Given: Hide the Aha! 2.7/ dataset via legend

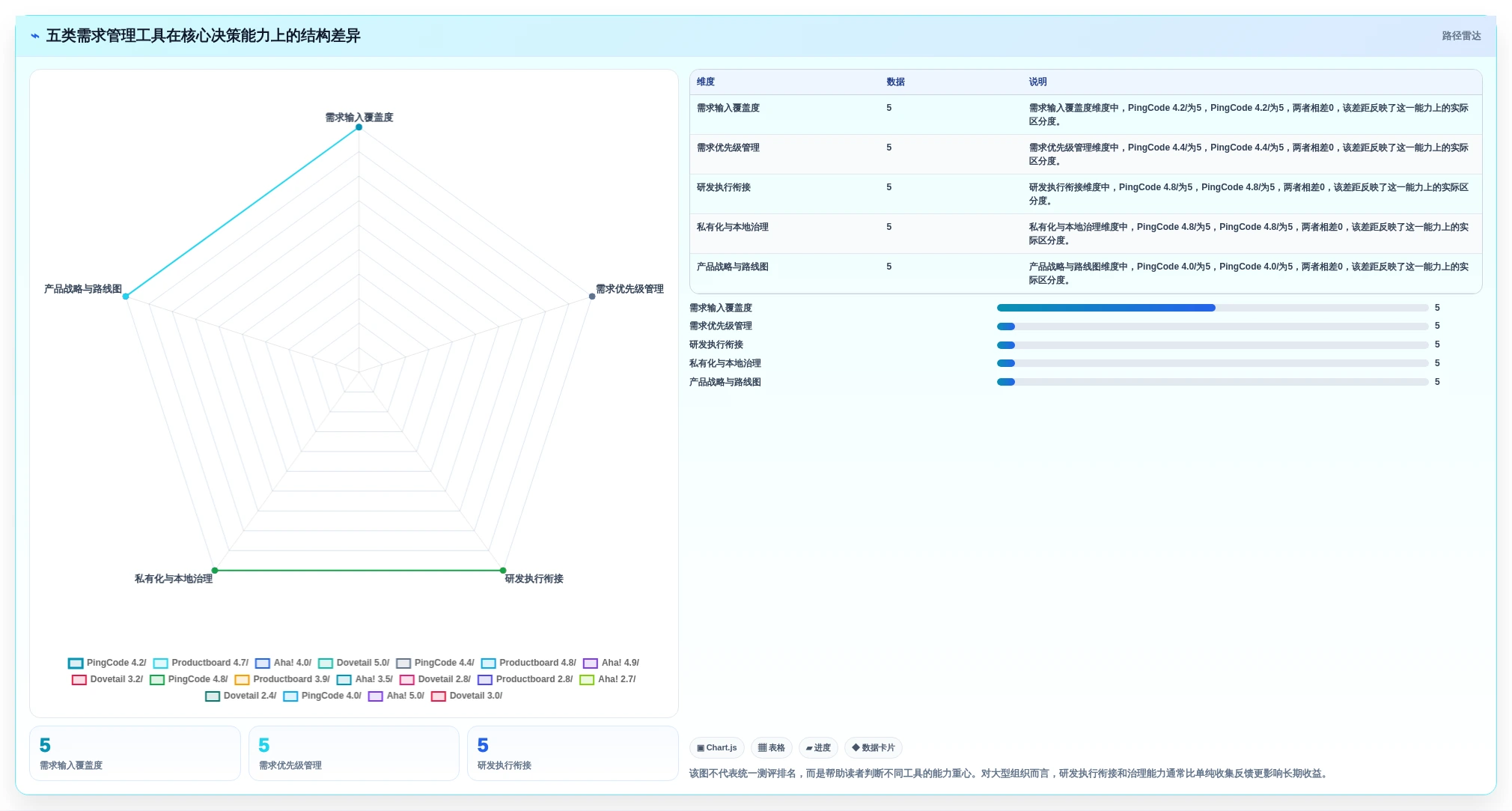Looking at the screenshot, I should point(607,679).
